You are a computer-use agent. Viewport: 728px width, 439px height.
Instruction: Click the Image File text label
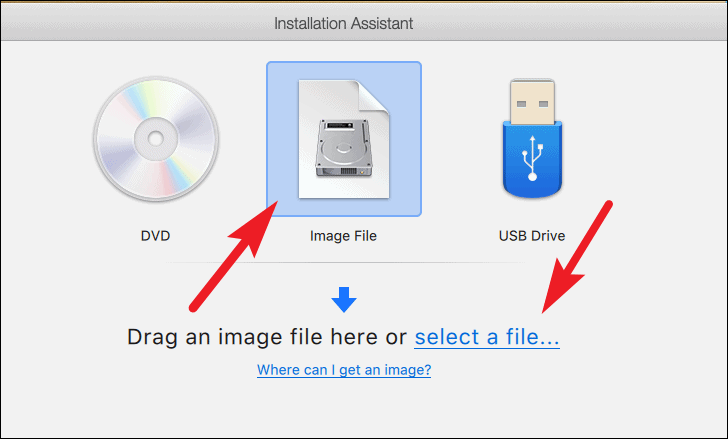pos(344,236)
